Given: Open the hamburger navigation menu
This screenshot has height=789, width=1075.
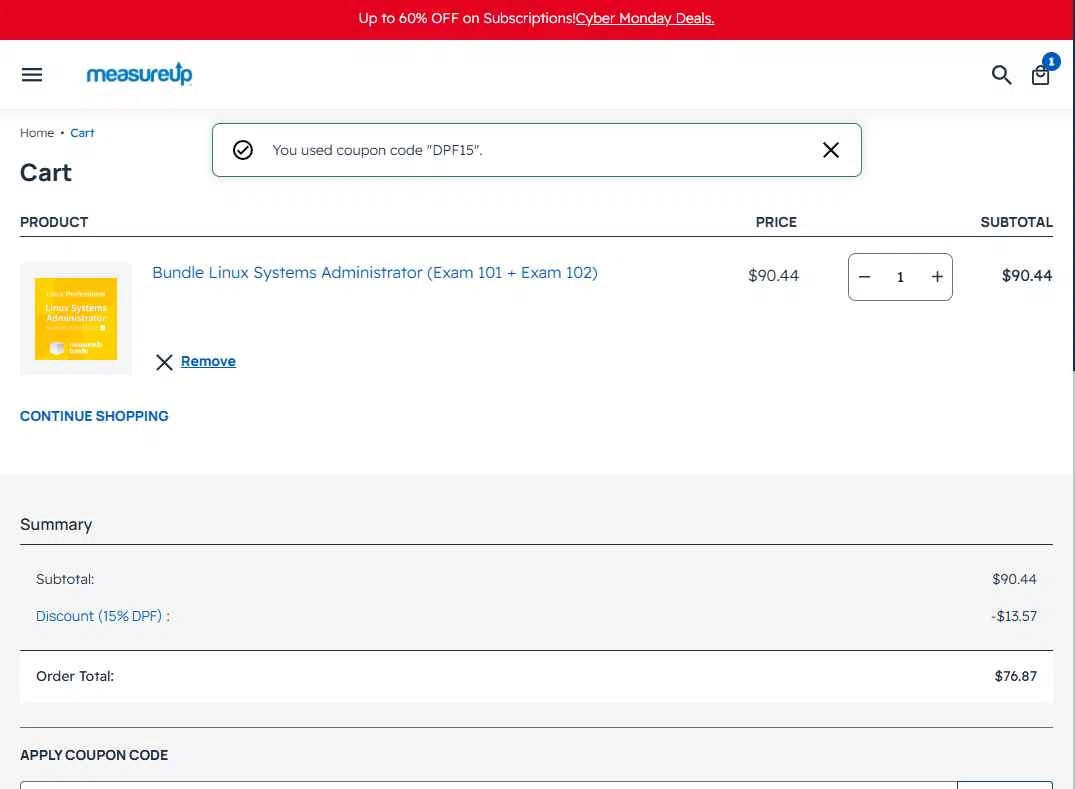Looking at the screenshot, I should [32, 75].
